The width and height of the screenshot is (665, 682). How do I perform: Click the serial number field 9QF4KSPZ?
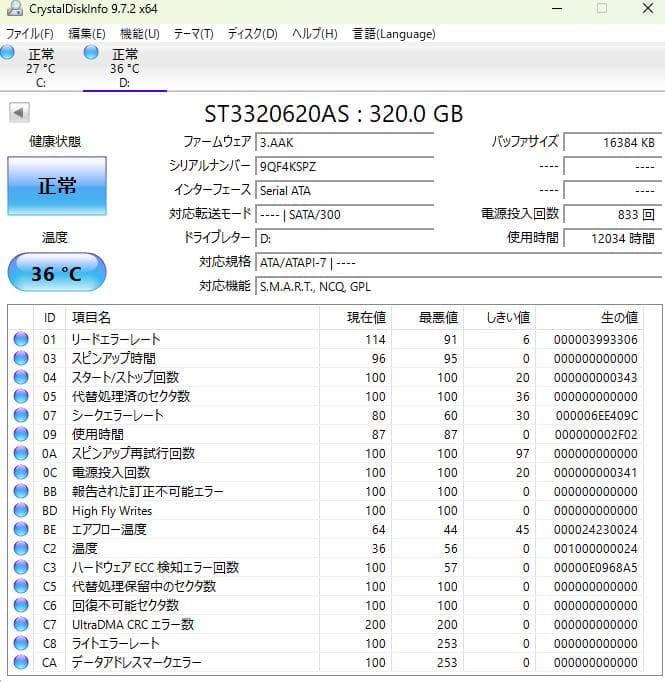tap(344, 166)
